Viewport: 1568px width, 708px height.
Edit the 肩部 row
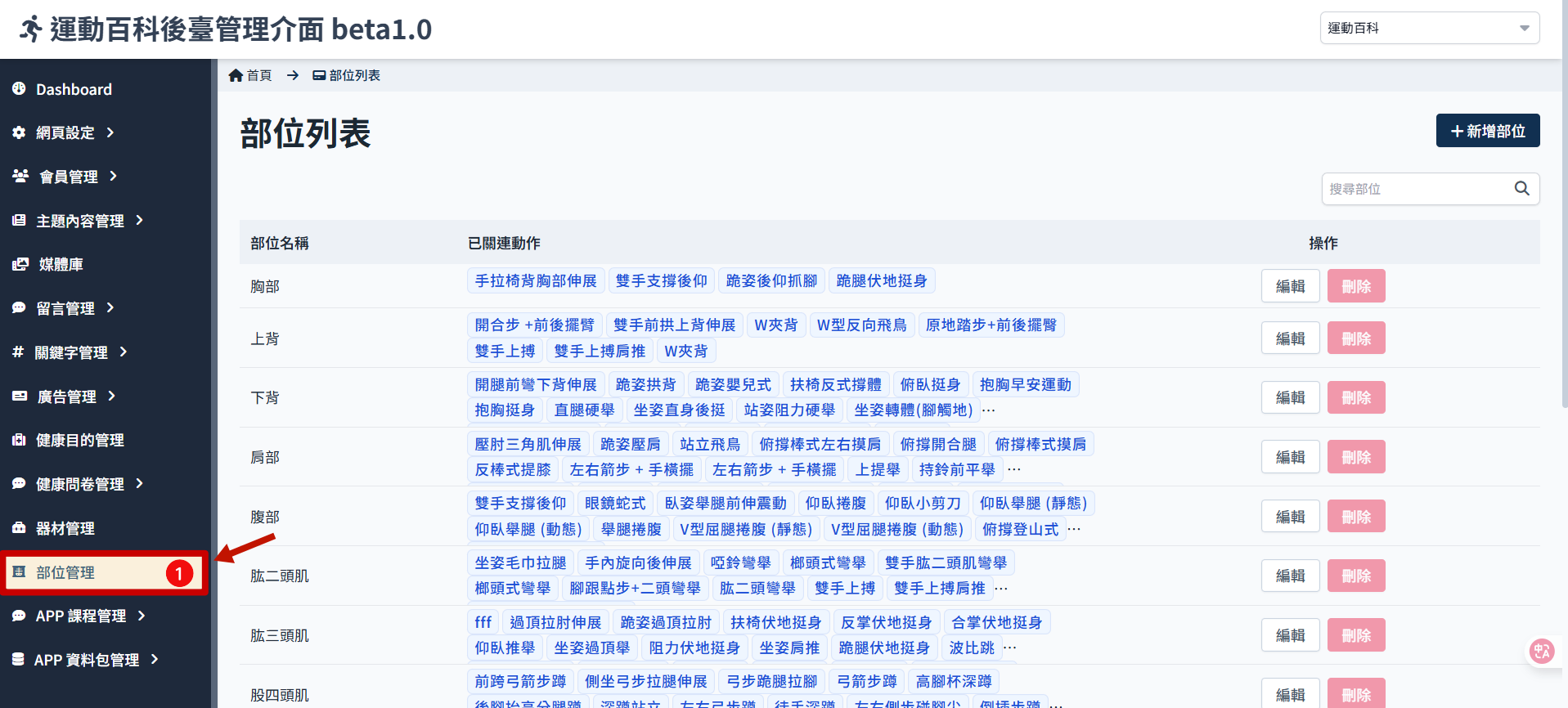pos(1290,457)
